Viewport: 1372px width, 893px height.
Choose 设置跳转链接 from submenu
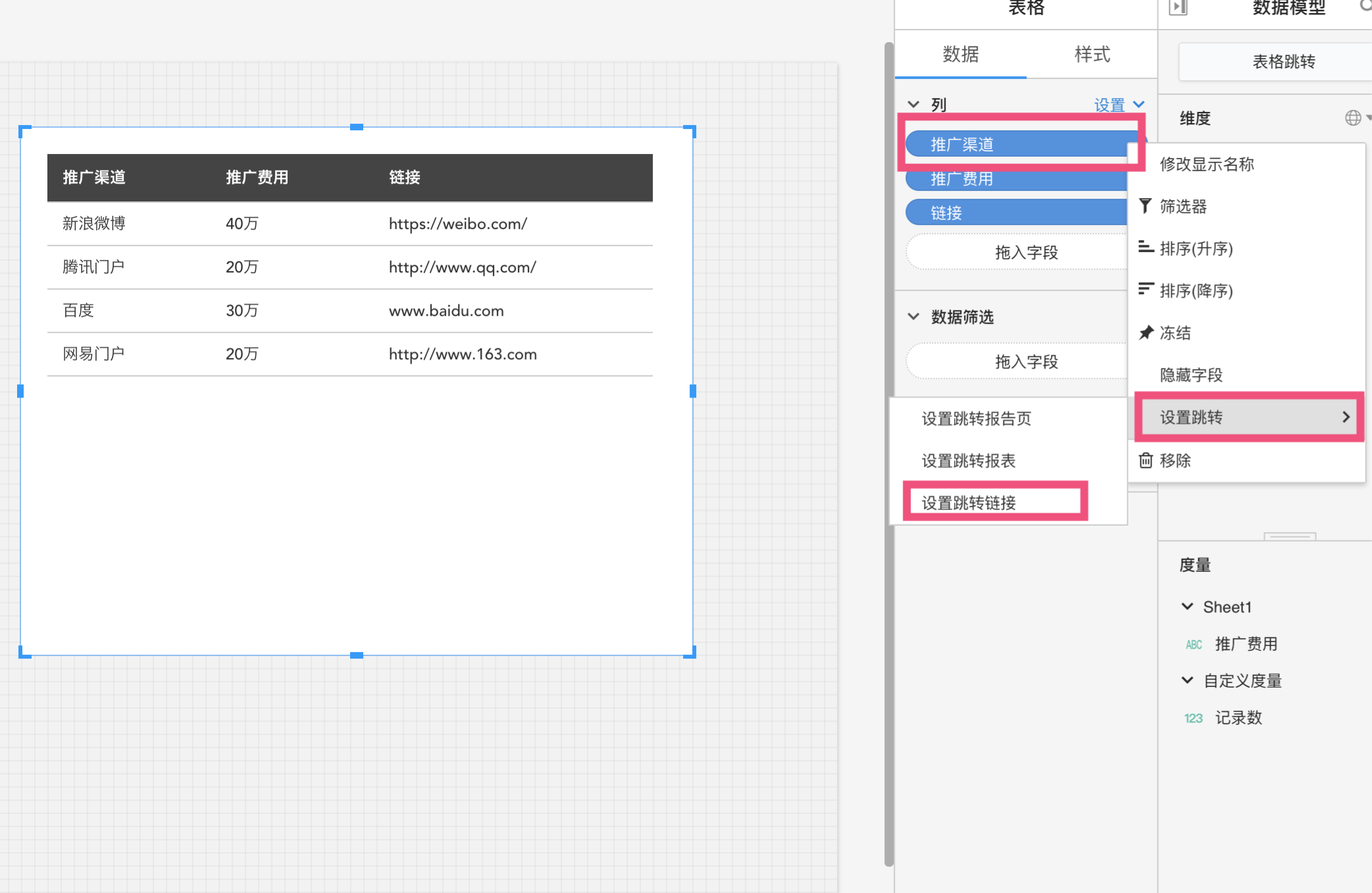(x=969, y=503)
